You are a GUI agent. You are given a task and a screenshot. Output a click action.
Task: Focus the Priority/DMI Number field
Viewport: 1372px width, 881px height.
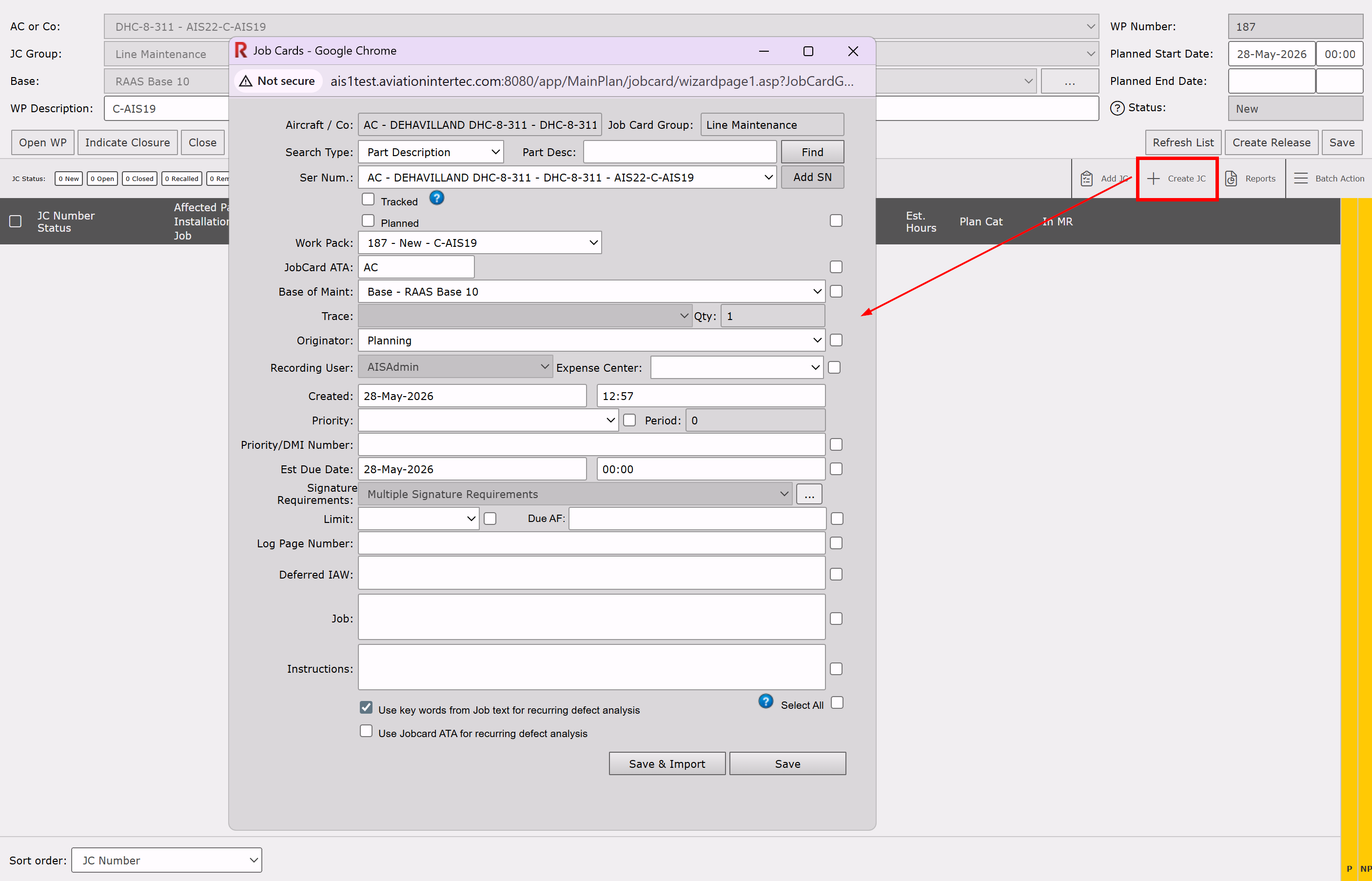click(x=592, y=445)
